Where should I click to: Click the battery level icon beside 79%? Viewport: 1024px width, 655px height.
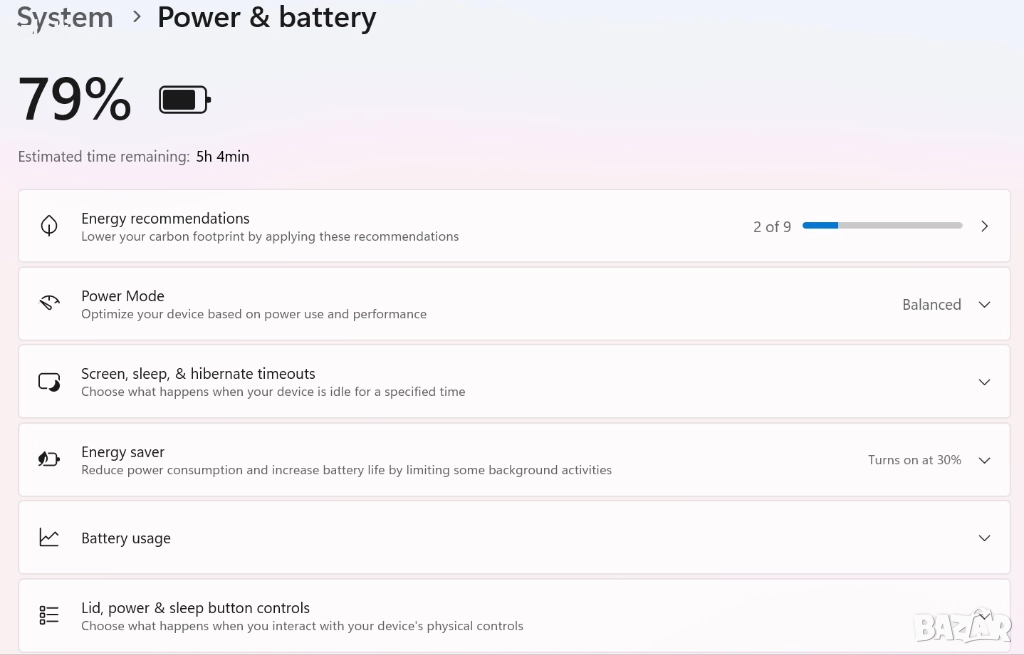point(185,100)
